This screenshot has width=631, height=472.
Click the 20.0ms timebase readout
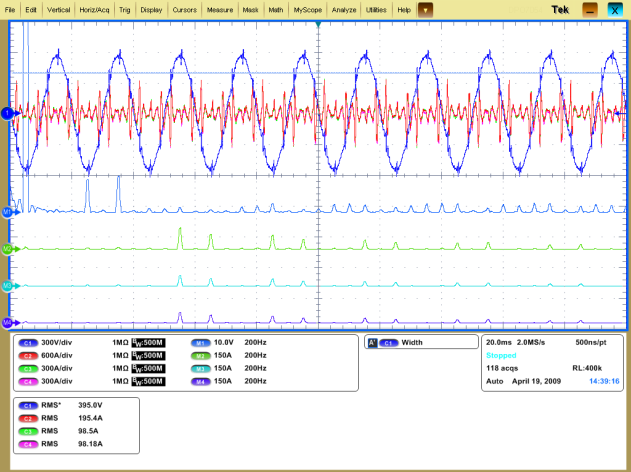click(x=499, y=342)
